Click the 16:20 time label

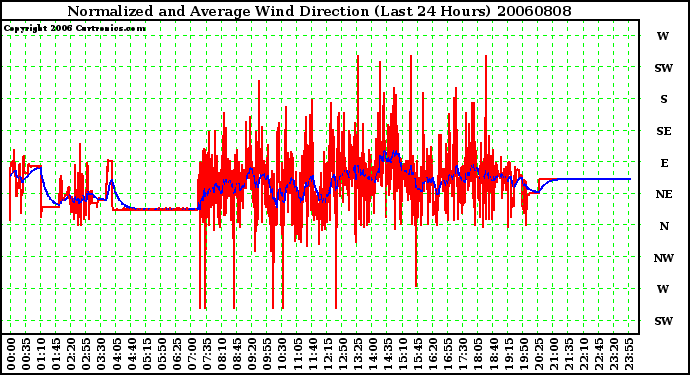(x=433, y=354)
